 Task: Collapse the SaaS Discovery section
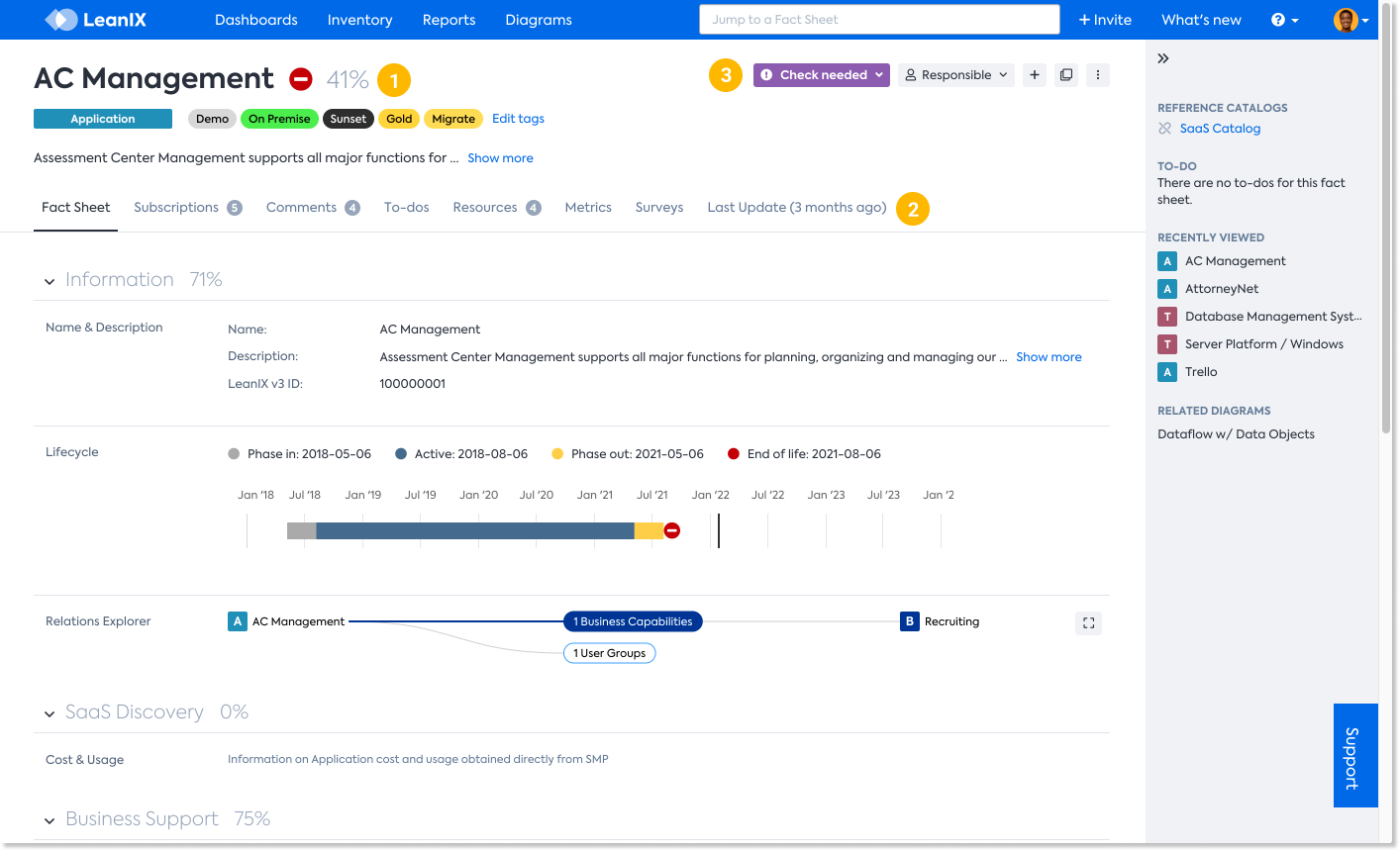click(50, 714)
